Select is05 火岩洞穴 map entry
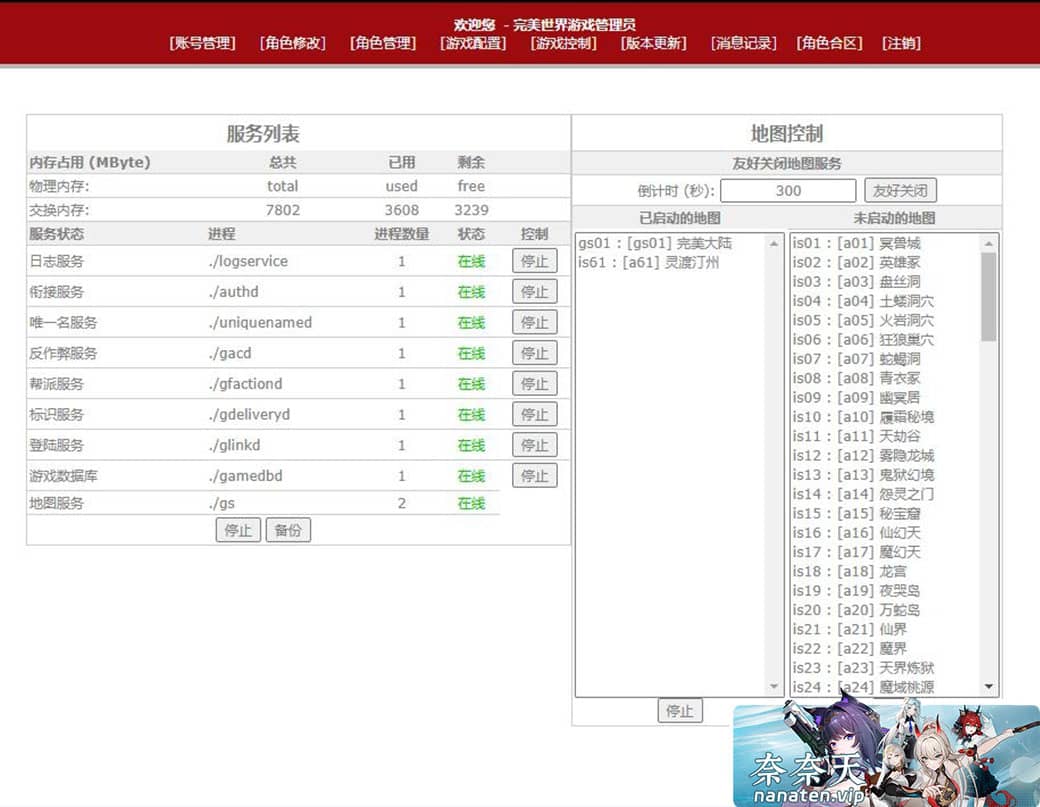 coord(885,320)
